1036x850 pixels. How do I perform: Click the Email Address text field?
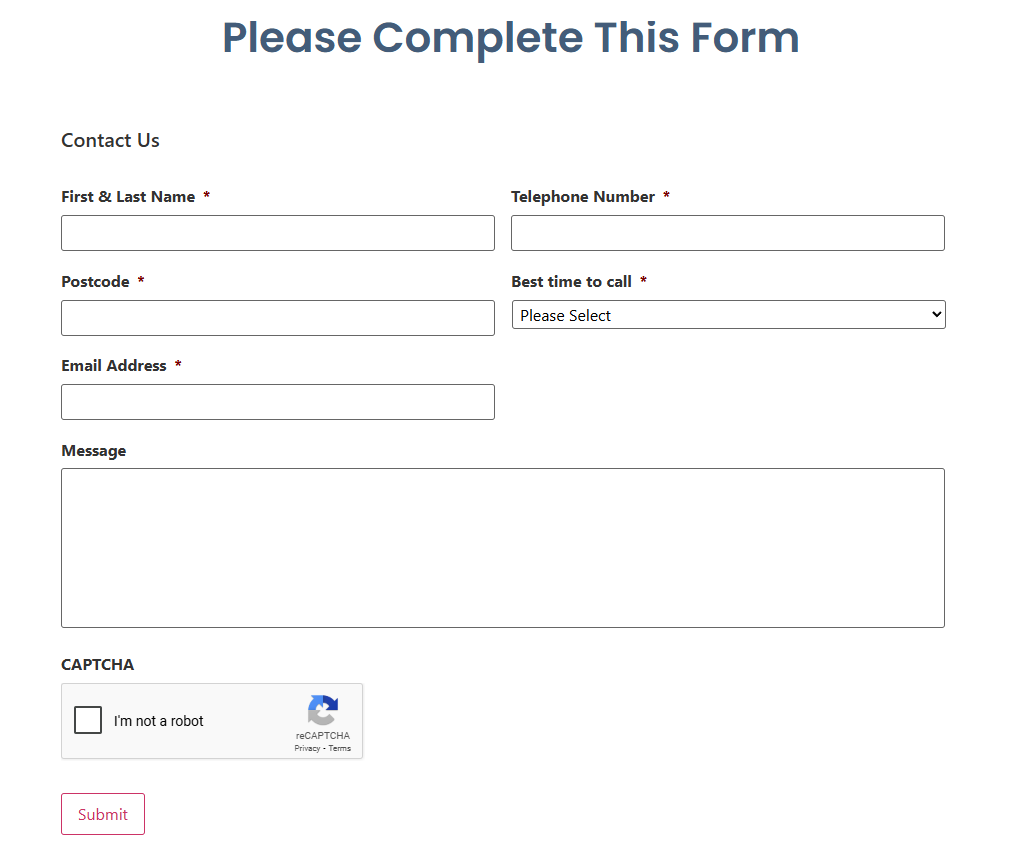pyautogui.click(x=277, y=402)
